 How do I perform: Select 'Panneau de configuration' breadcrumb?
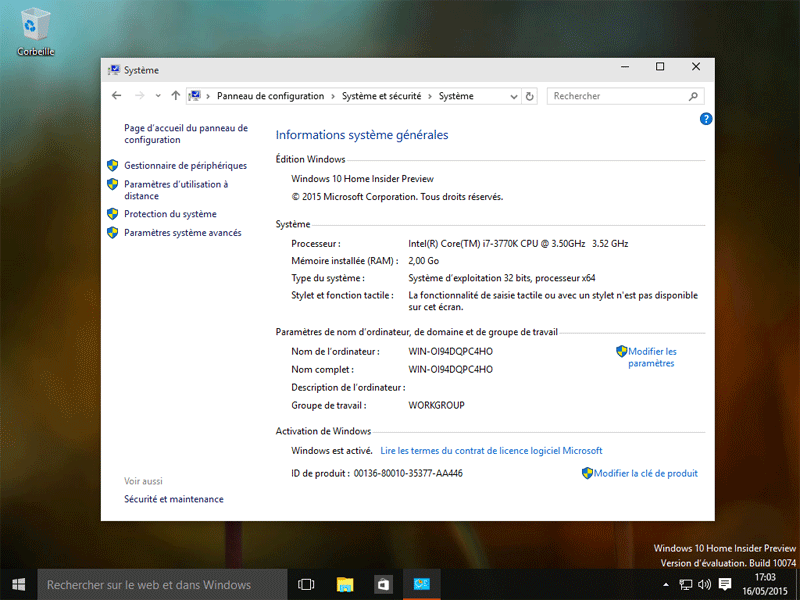pyautogui.click(x=270, y=96)
